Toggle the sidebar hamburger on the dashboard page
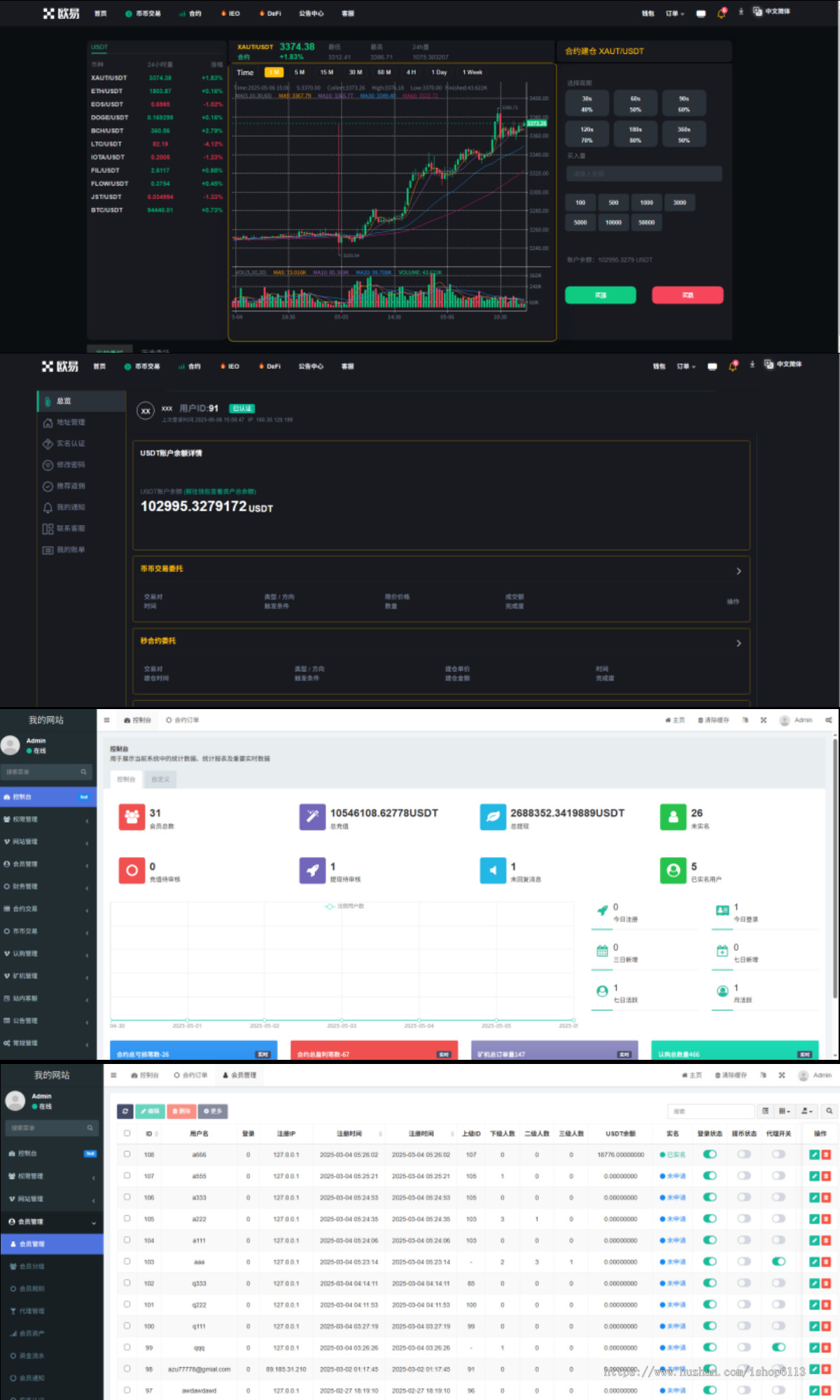Viewport: 840px width, 1400px height. [106, 720]
